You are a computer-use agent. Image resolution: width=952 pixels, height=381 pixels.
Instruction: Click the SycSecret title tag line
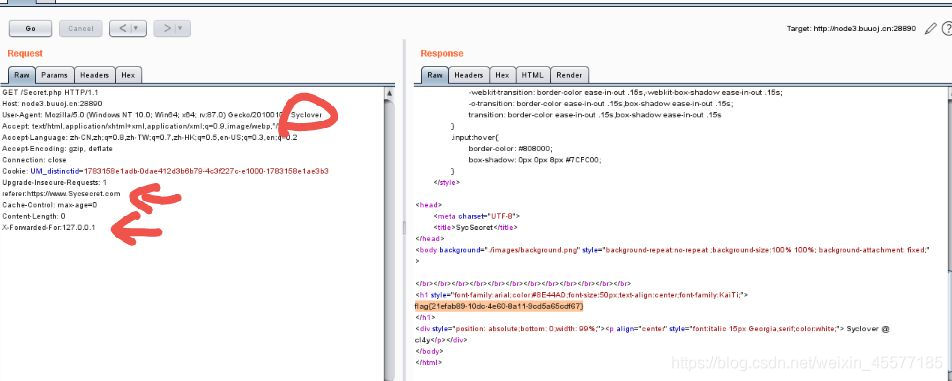pyautogui.click(x=476, y=228)
